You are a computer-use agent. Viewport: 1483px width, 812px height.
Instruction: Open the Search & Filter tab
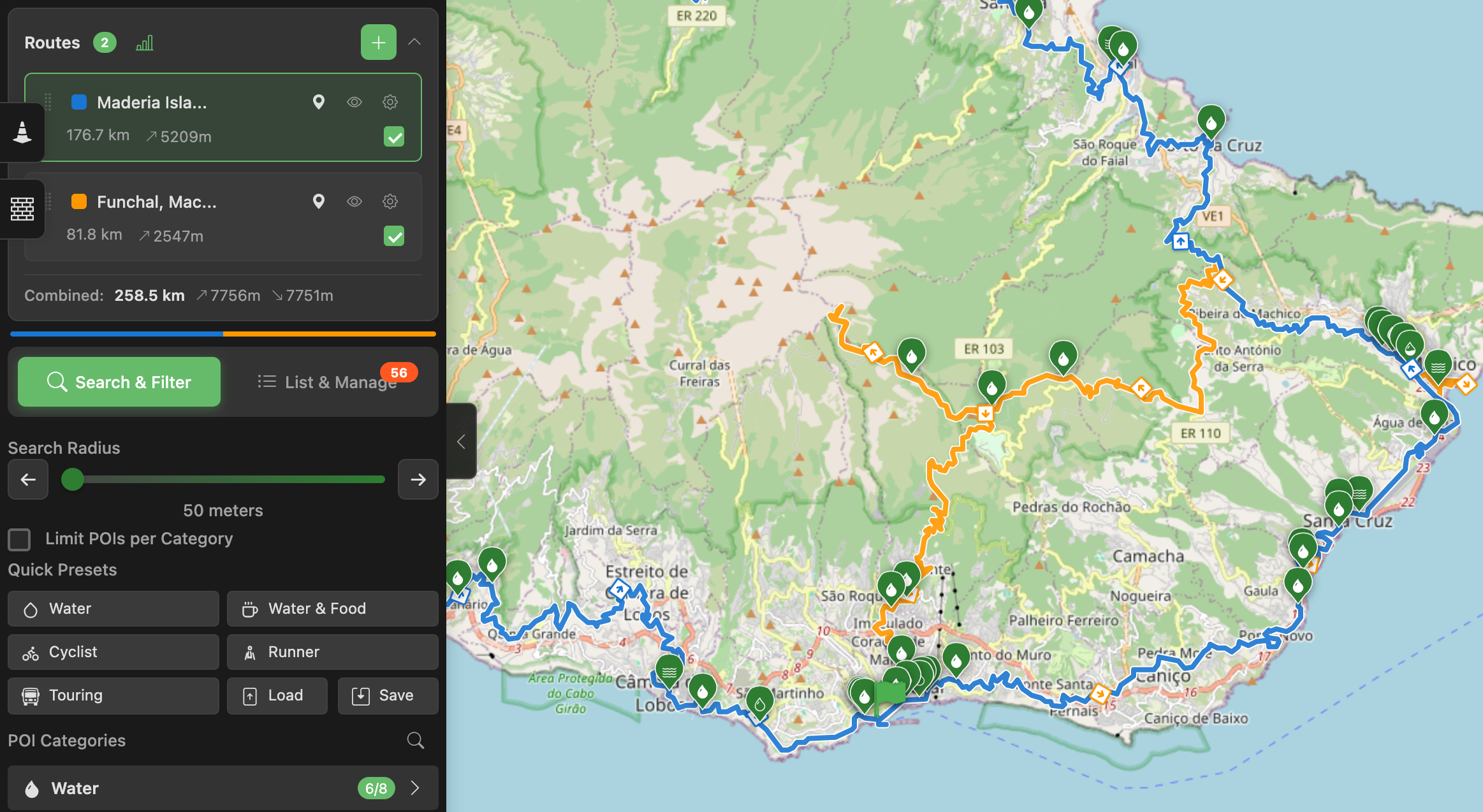pyautogui.click(x=119, y=382)
